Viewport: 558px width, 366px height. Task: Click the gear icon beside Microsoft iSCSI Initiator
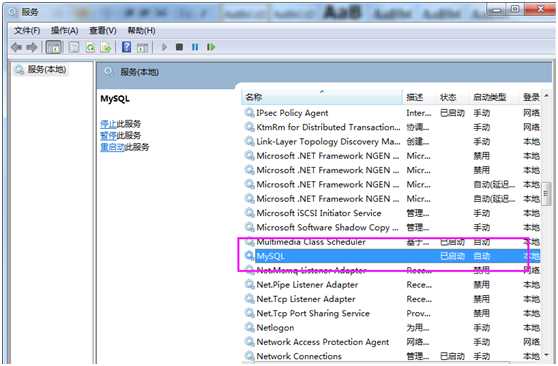click(x=249, y=213)
